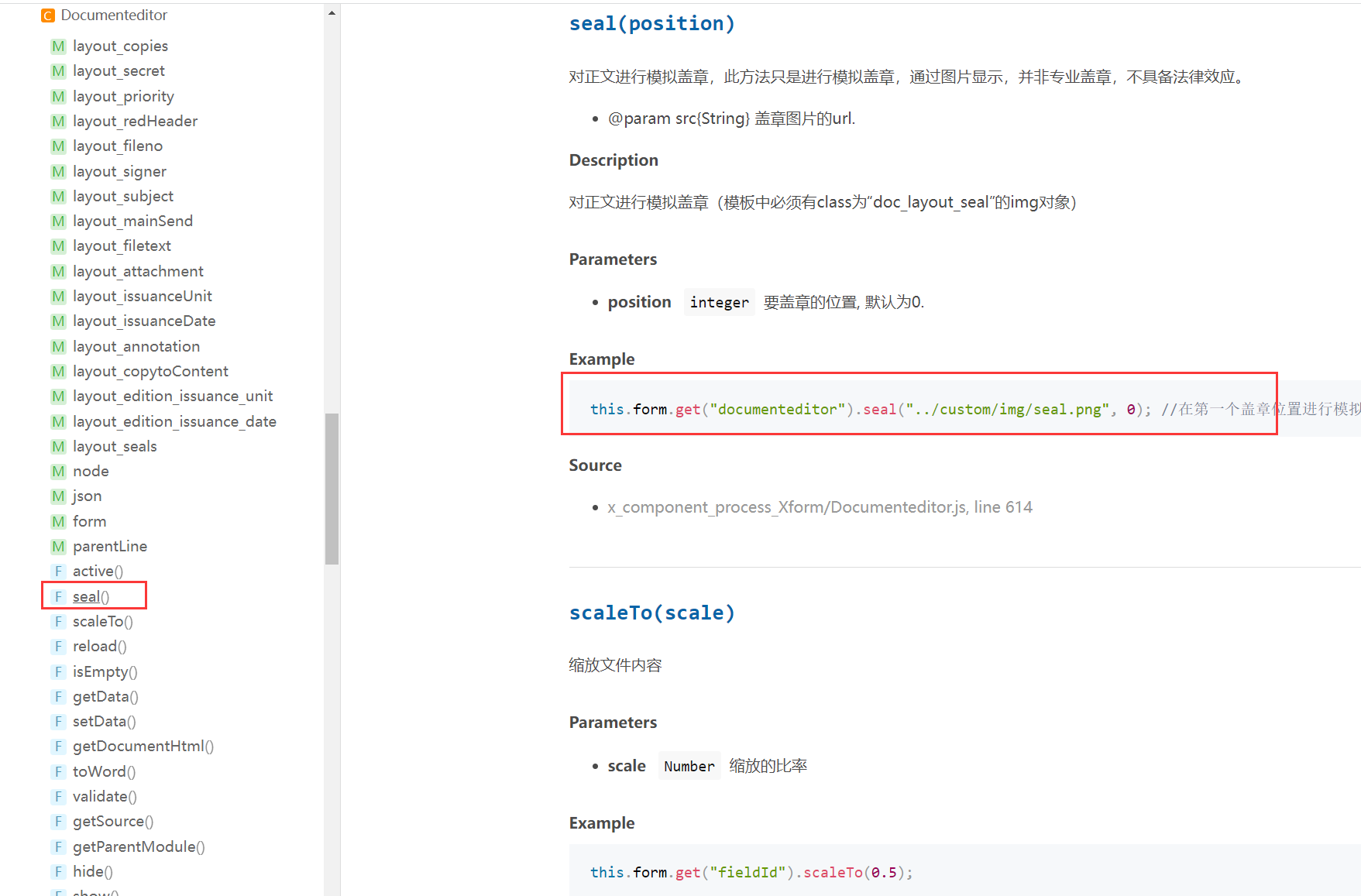Click the F badge next to getDocumentHtml()
The height and width of the screenshot is (896, 1361).
point(58,747)
